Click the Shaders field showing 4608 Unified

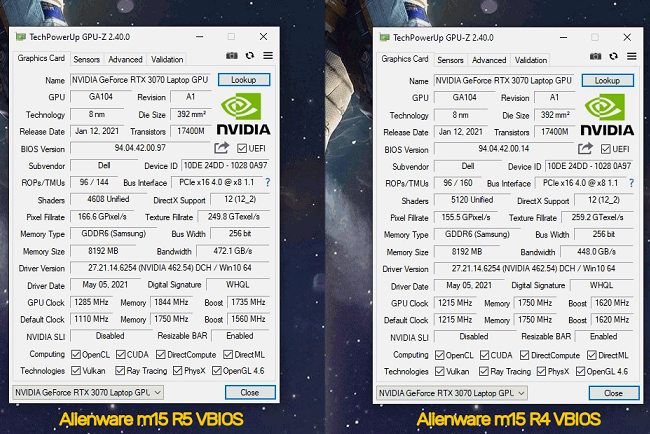108,199
